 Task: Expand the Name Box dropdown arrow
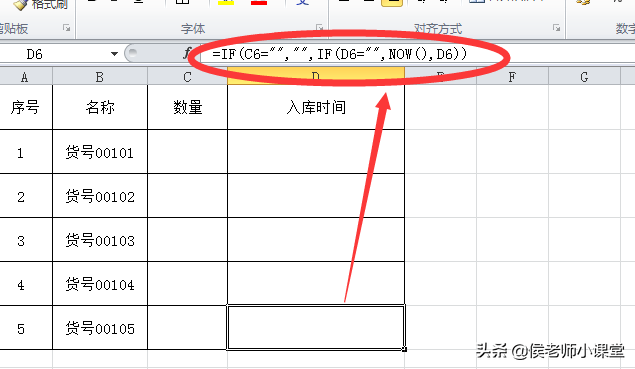114,53
